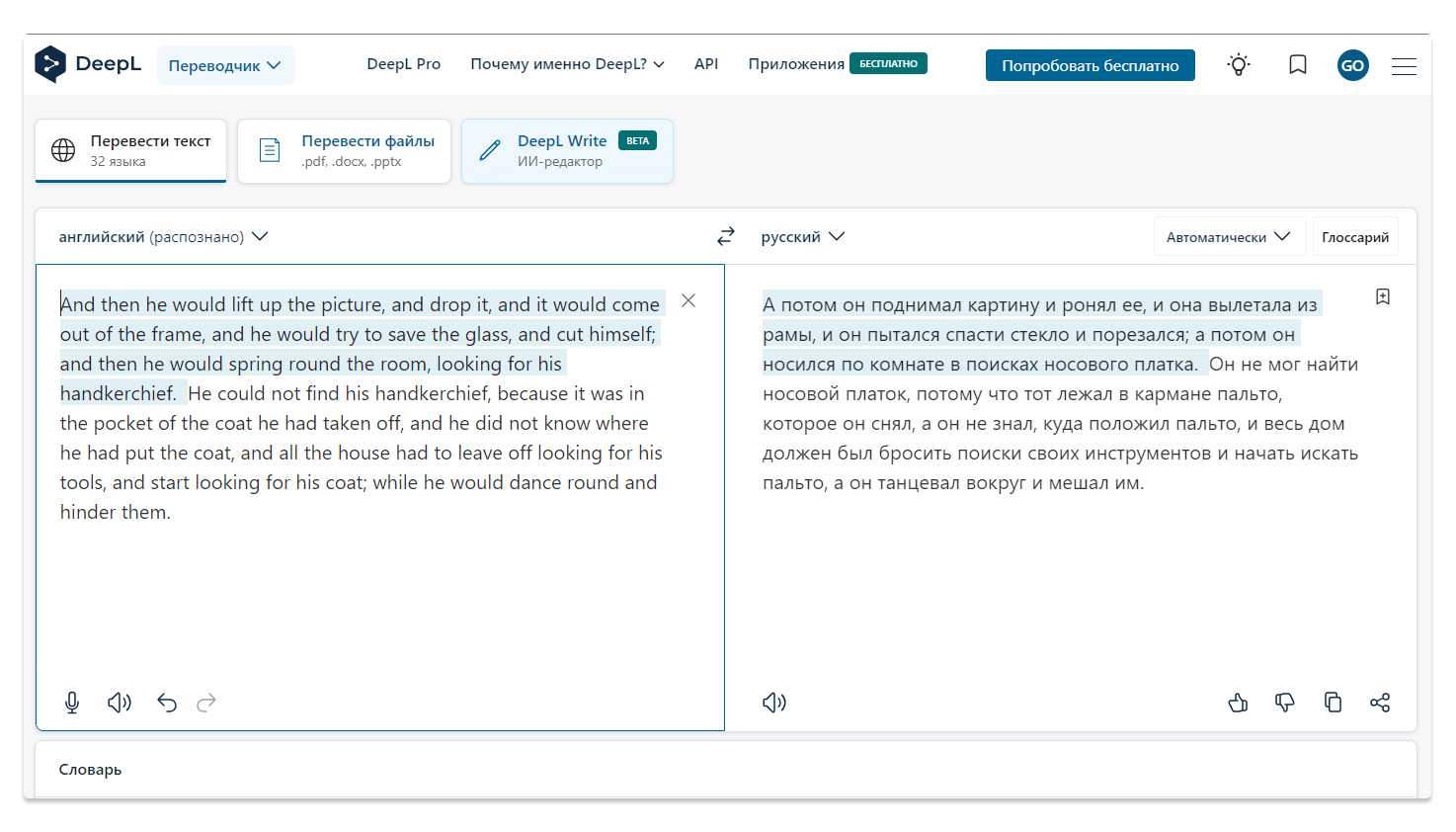The width and height of the screenshot is (1456, 832).
Task: Expand the Почему именно DeepL? menu
Action: (x=567, y=64)
